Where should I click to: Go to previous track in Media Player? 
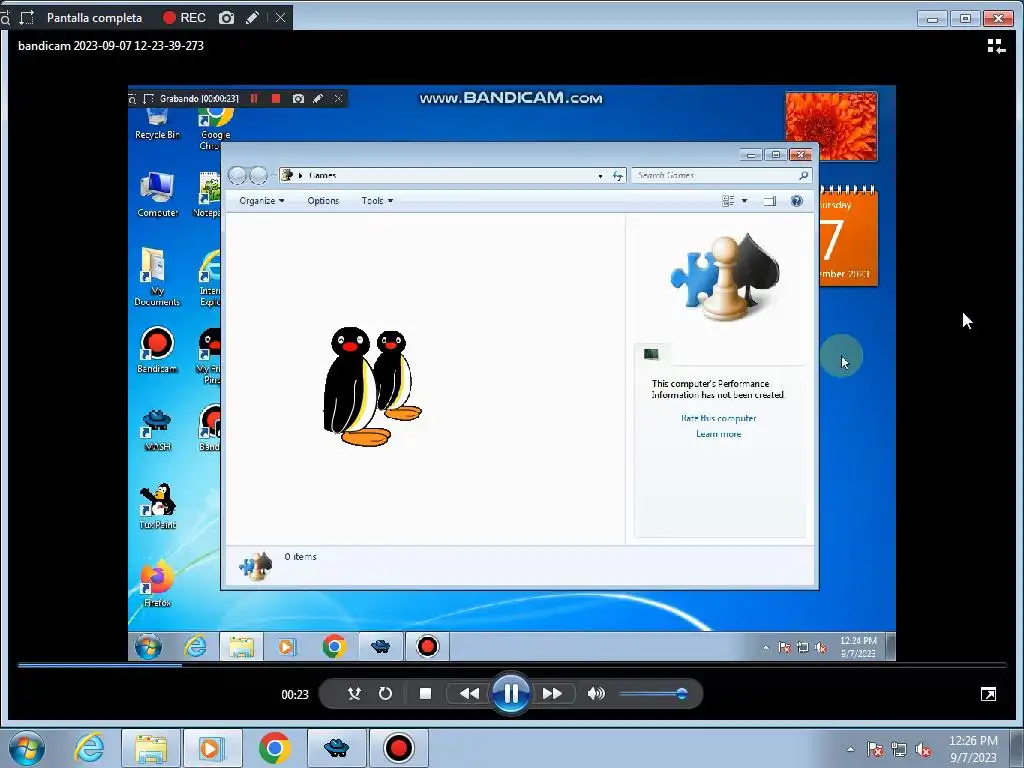(x=469, y=694)
